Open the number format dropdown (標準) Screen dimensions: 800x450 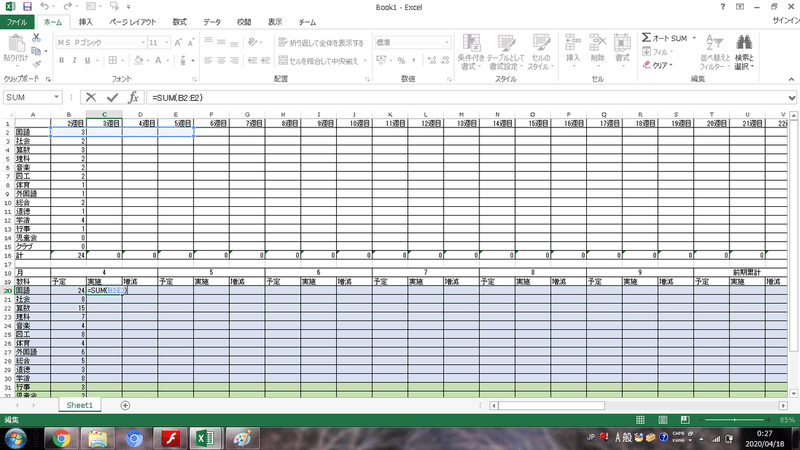tap(447, 42)
